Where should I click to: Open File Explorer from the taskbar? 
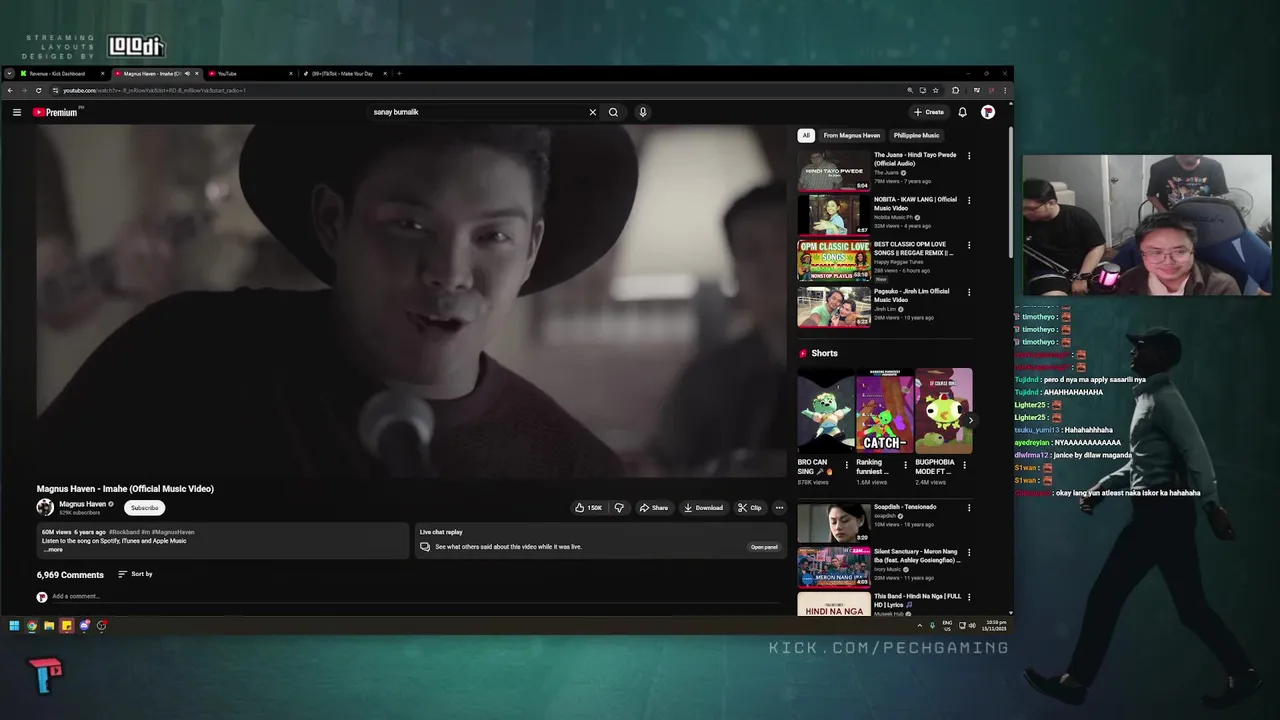[x=49, y=626]
